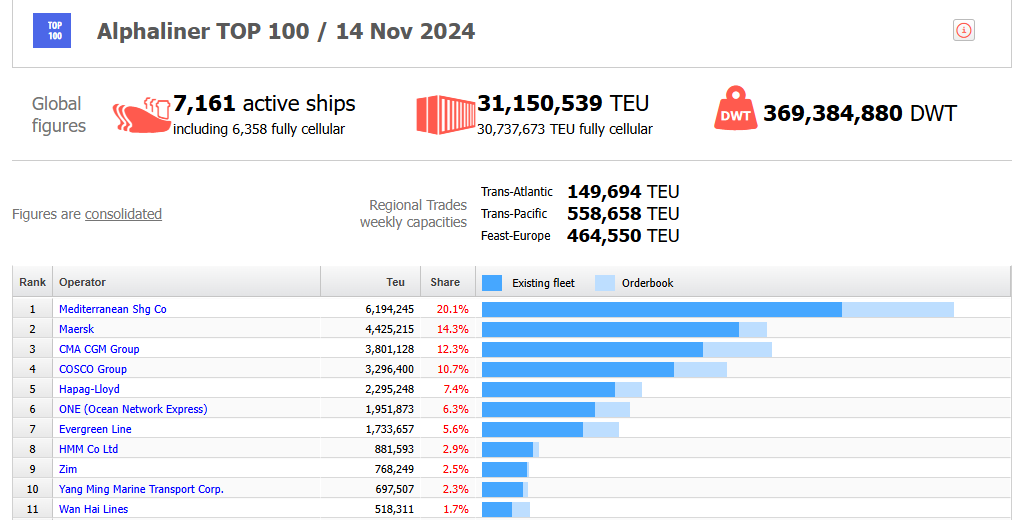Open the Maersk operator link
This screenshot has height=520, width=1020.
click(x=76, y=329)
